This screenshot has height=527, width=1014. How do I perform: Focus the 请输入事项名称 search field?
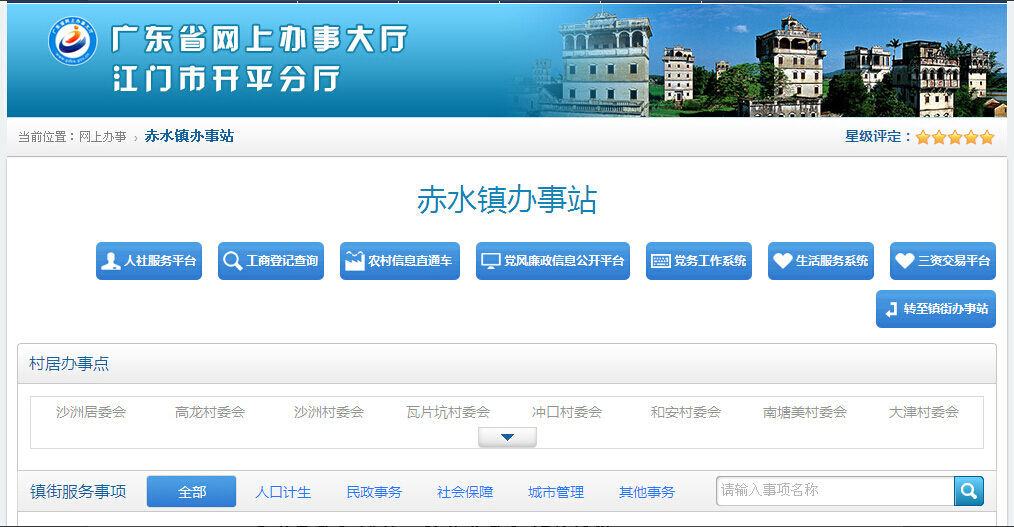pos(835,491)
